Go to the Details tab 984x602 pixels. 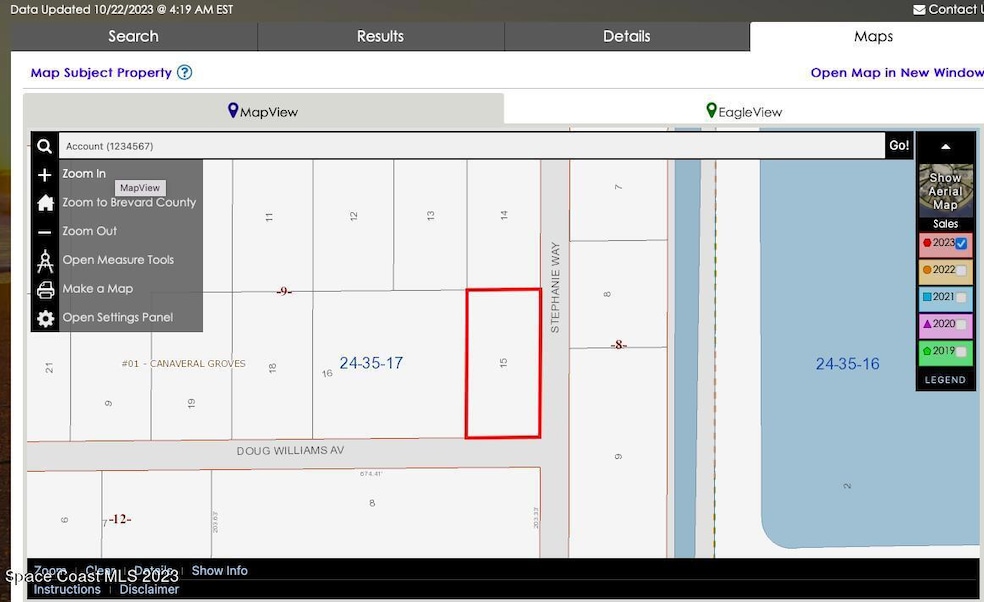pos(627,37)
